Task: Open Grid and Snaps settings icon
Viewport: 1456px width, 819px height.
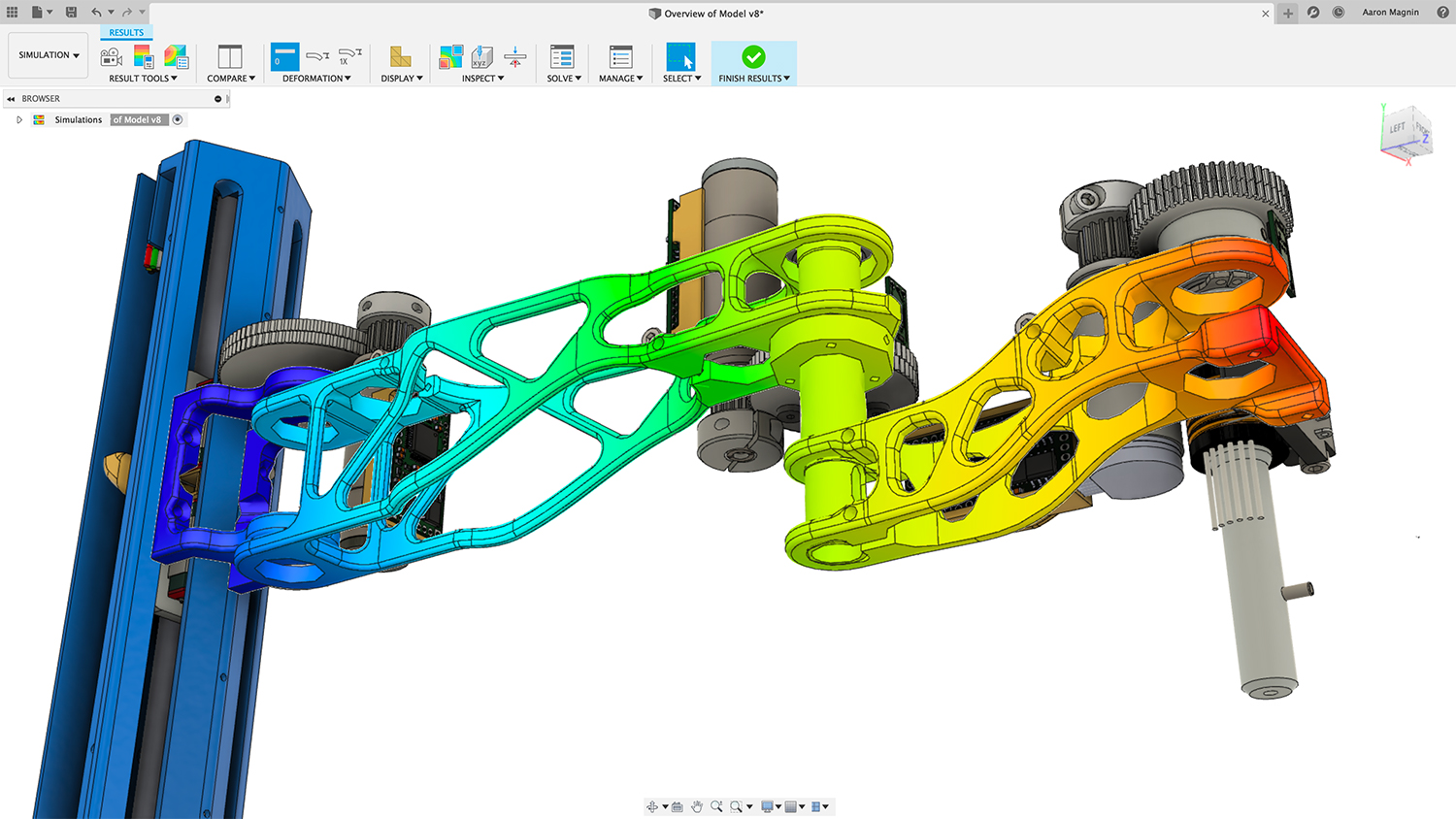Action: tap(791, 806)
